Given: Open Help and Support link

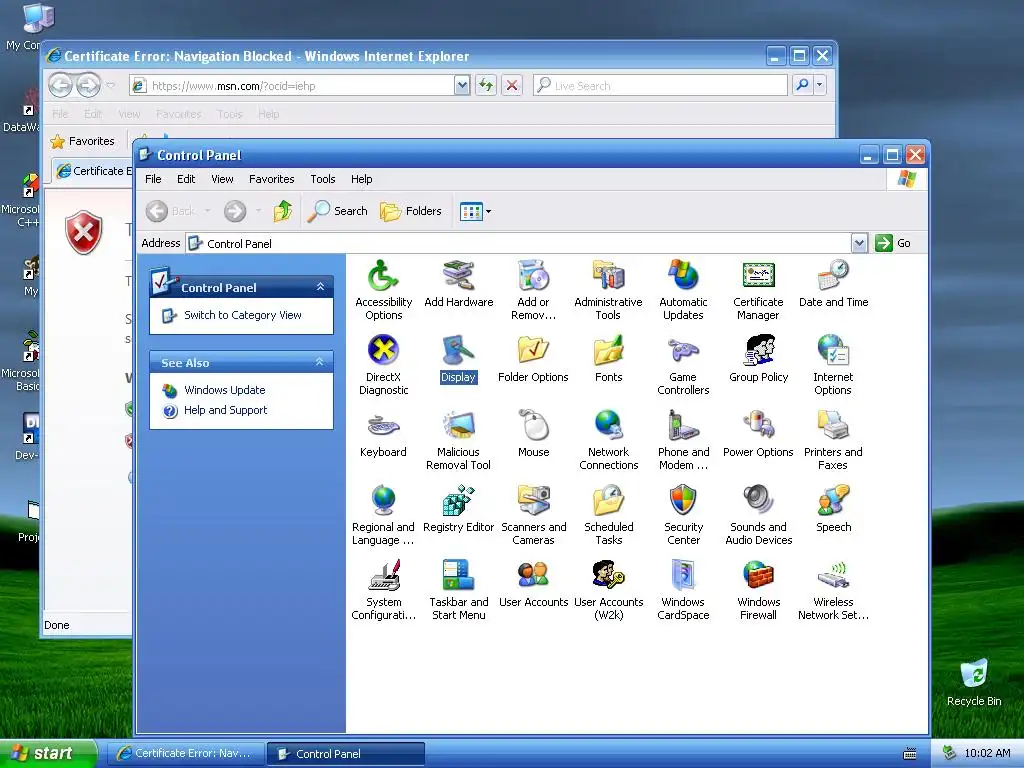Looking at the screenshot, I should pos(225,410).
